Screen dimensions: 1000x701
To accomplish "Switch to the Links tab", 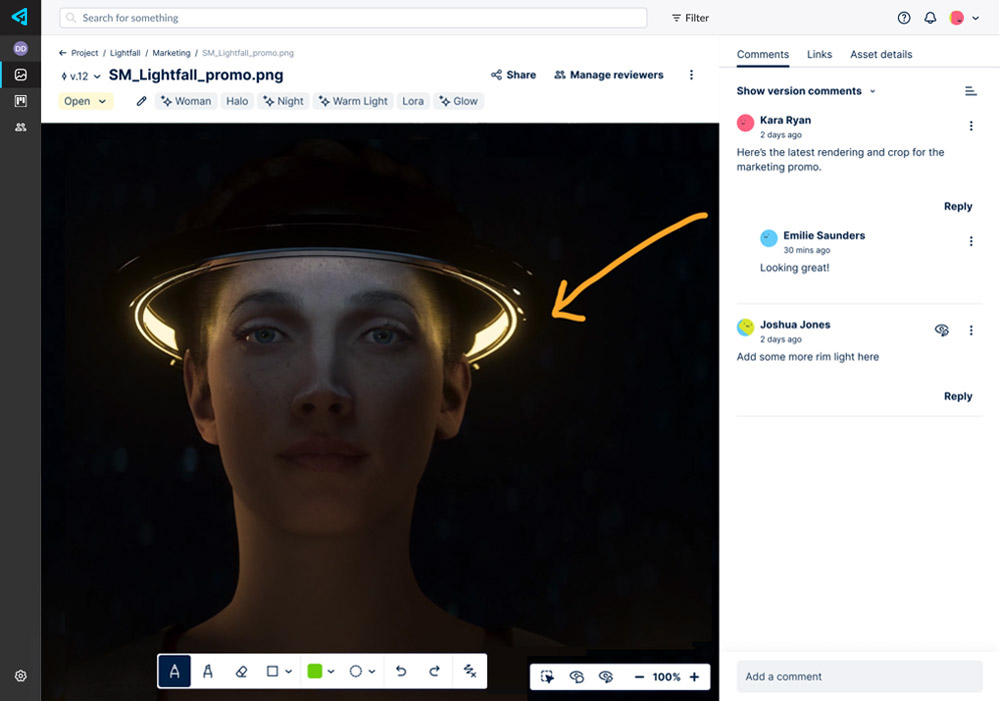I will point(819,54).
